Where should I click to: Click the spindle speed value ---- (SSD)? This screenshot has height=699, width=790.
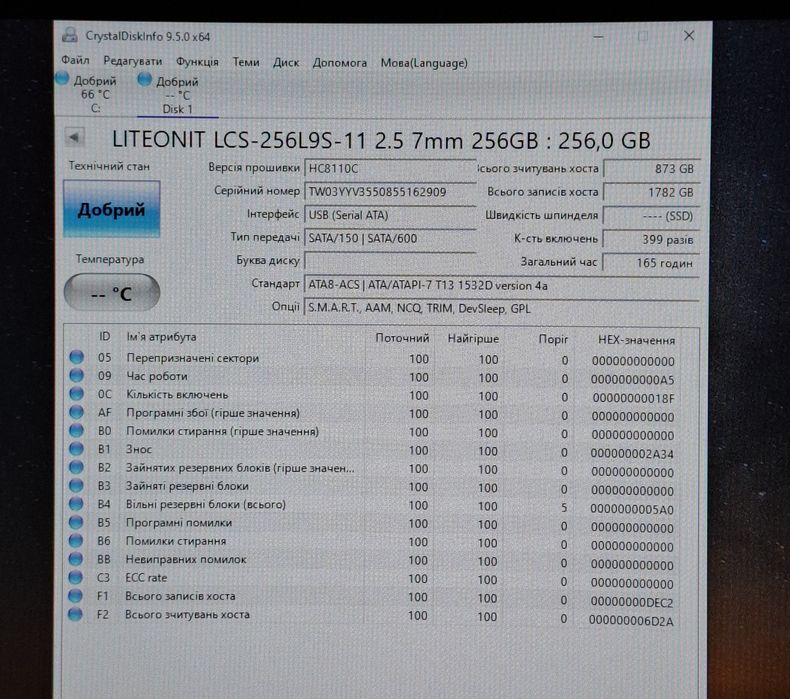(651, 216)
